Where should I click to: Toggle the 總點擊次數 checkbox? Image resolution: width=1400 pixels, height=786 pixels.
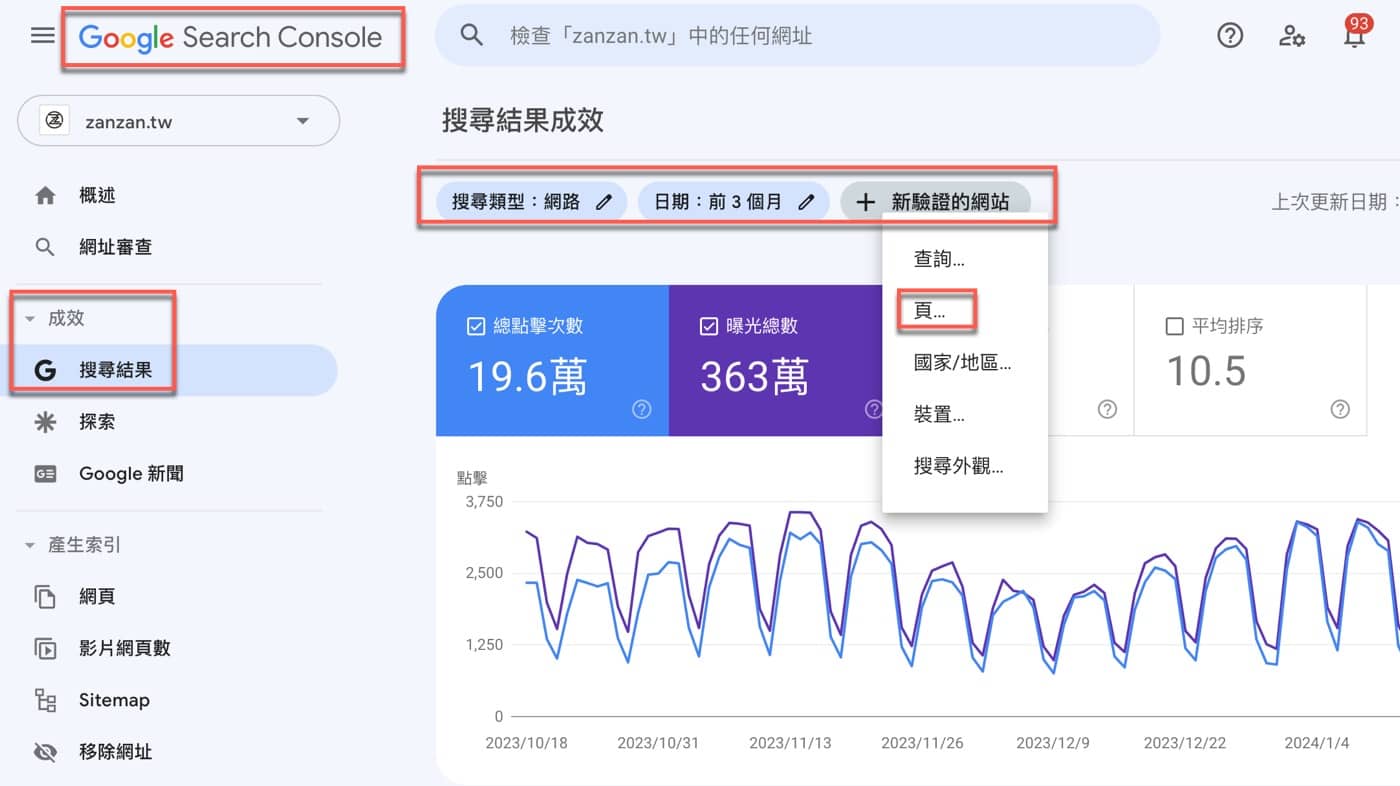(x=476, y=326)
